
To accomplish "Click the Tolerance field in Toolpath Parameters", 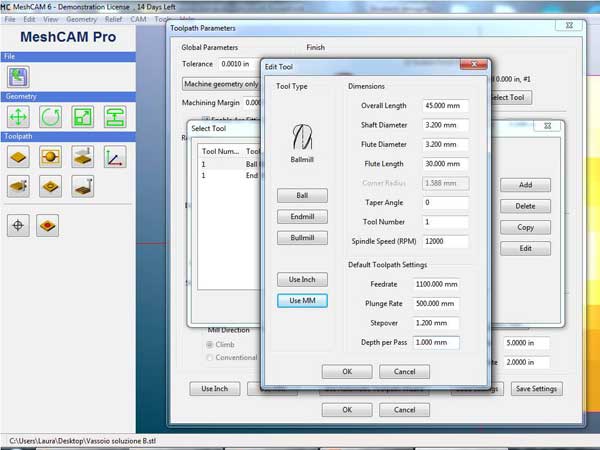I will point(240,64).
